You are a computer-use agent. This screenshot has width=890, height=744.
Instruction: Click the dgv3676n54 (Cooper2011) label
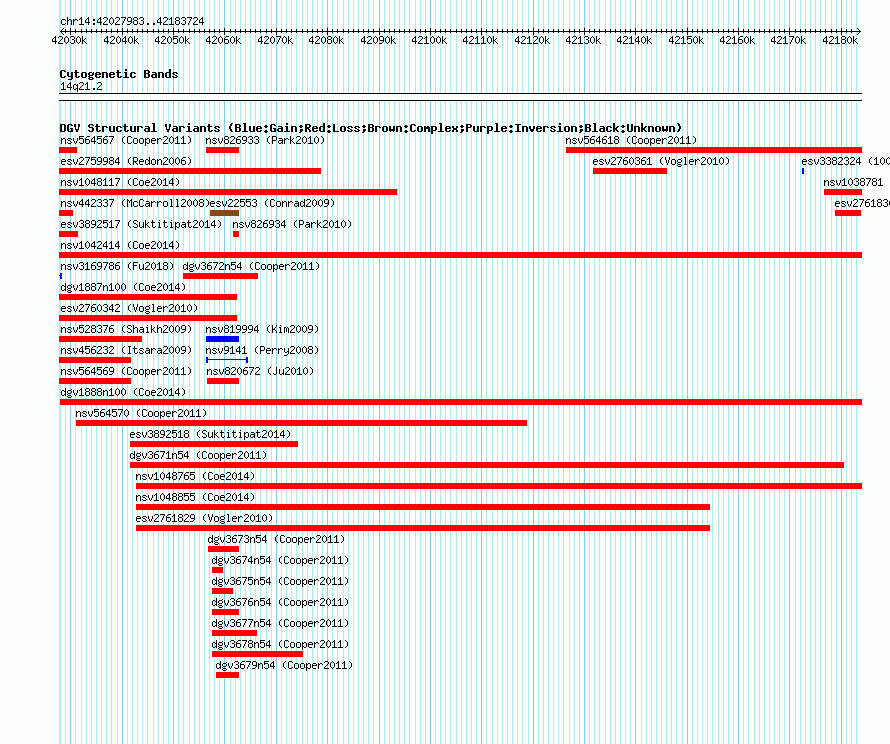(280, 602)
